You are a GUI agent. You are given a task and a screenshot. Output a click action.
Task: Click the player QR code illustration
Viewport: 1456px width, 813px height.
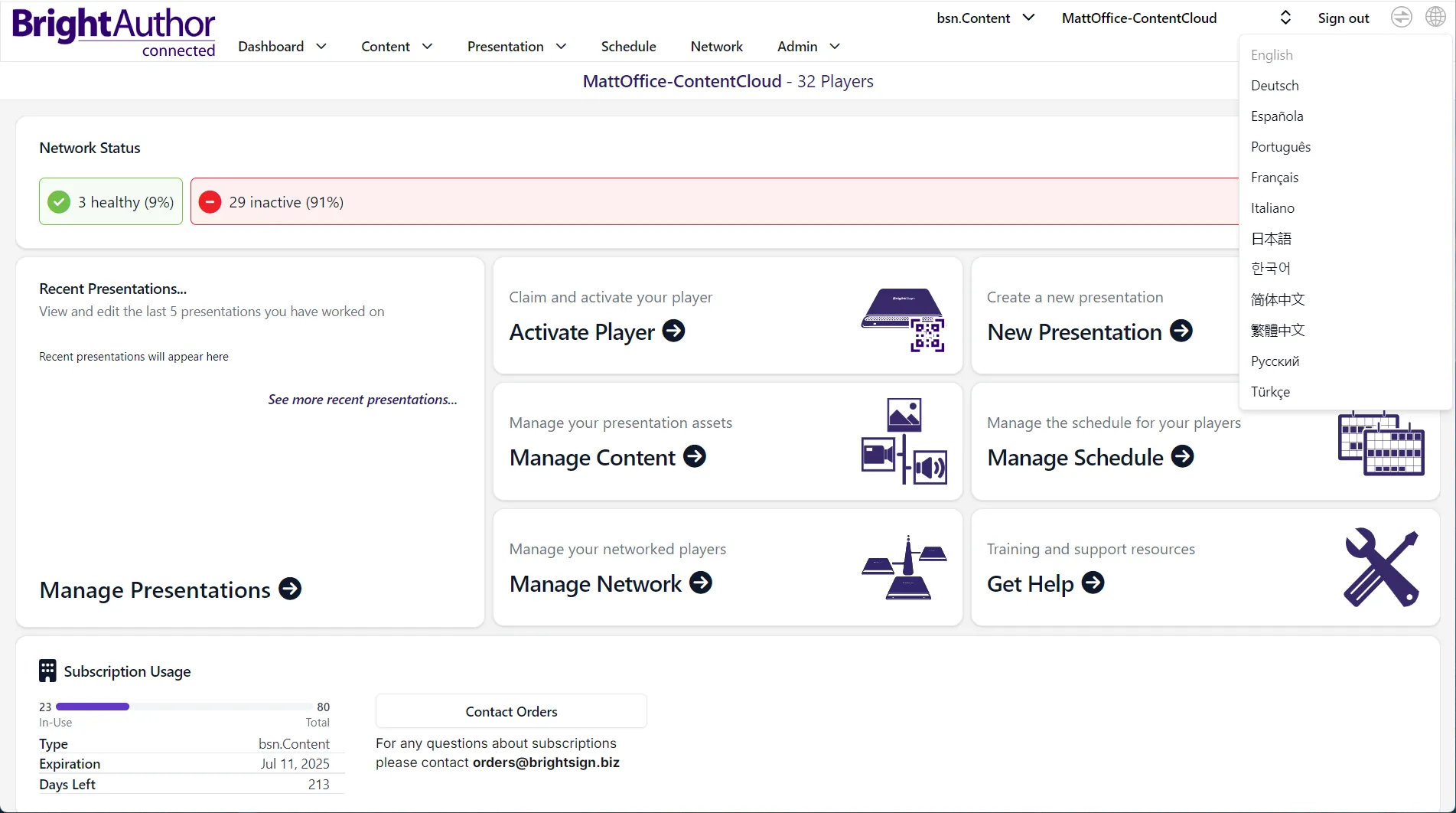tap(904, 319)
